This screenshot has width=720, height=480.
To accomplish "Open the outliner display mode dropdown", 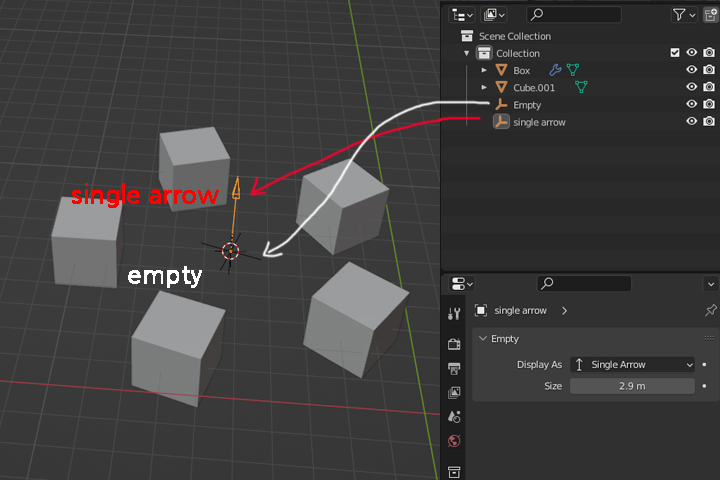I will pos(494,15).
